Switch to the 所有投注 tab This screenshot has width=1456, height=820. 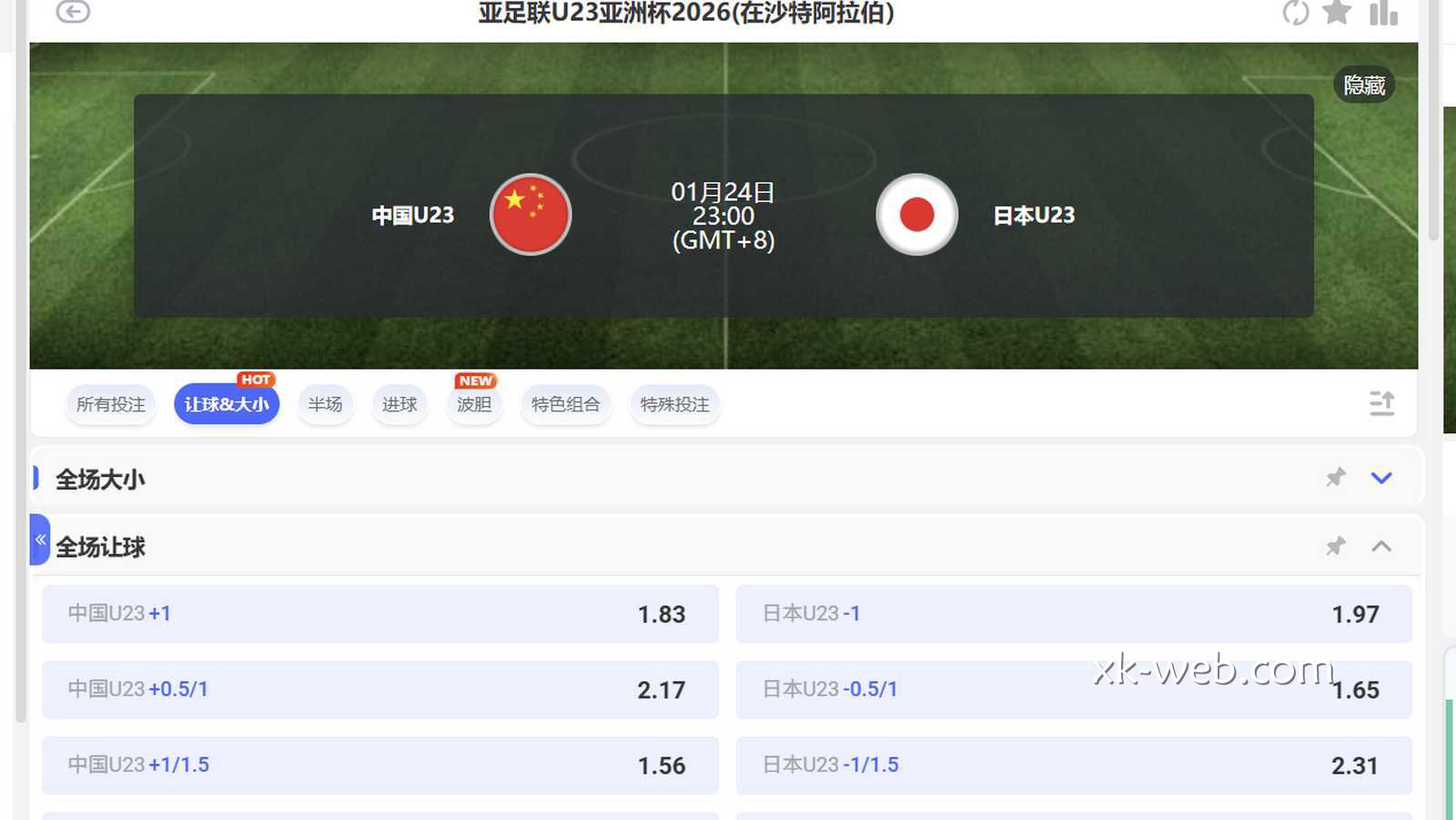point(110,404)
